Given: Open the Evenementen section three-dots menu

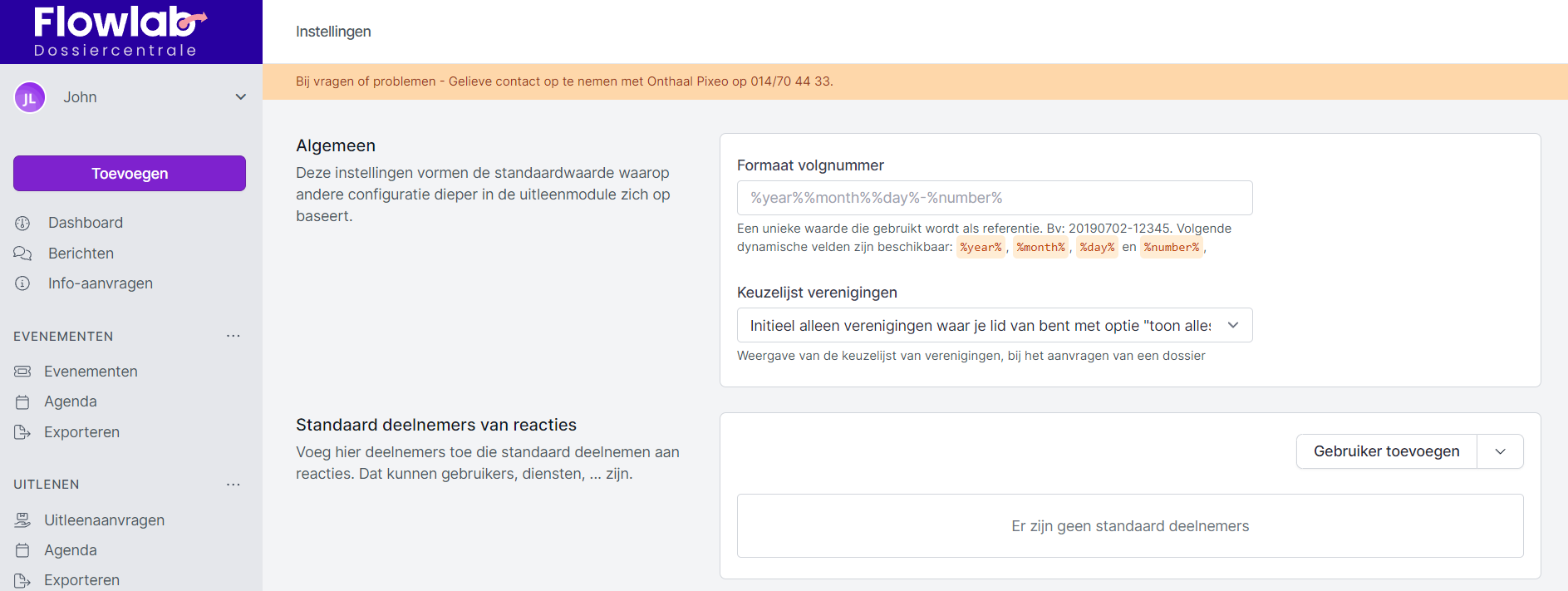Looking at the screenshot, I should point(233,336).
